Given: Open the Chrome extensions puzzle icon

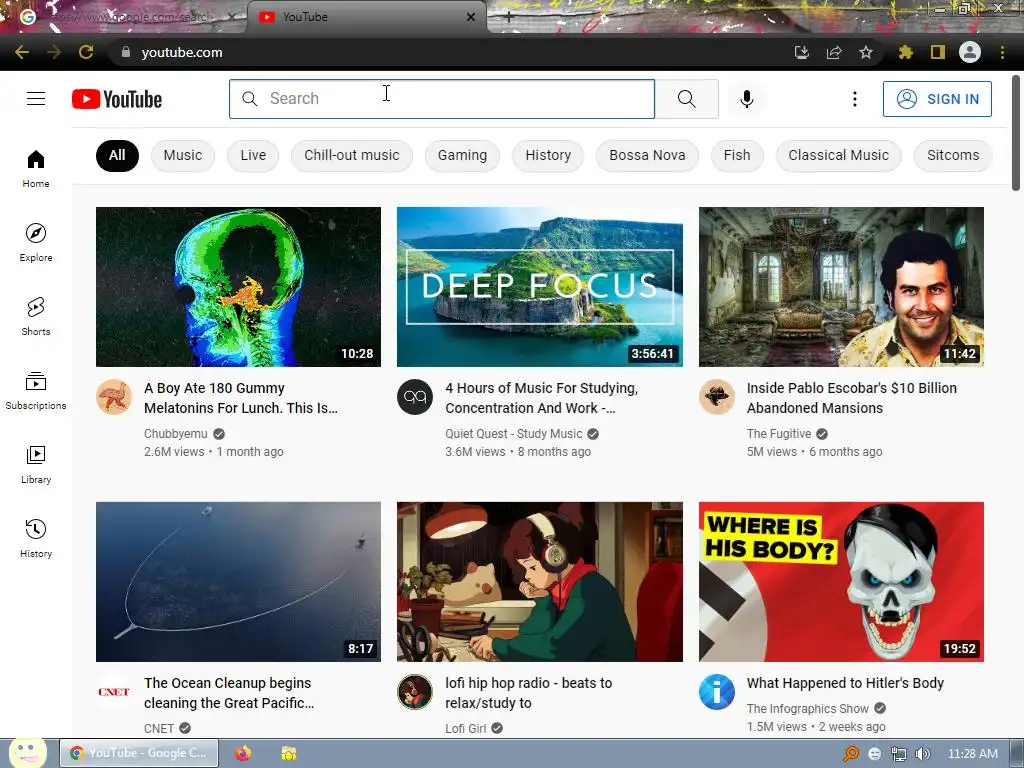Looking at the screenshot, I should pos(905,52).
